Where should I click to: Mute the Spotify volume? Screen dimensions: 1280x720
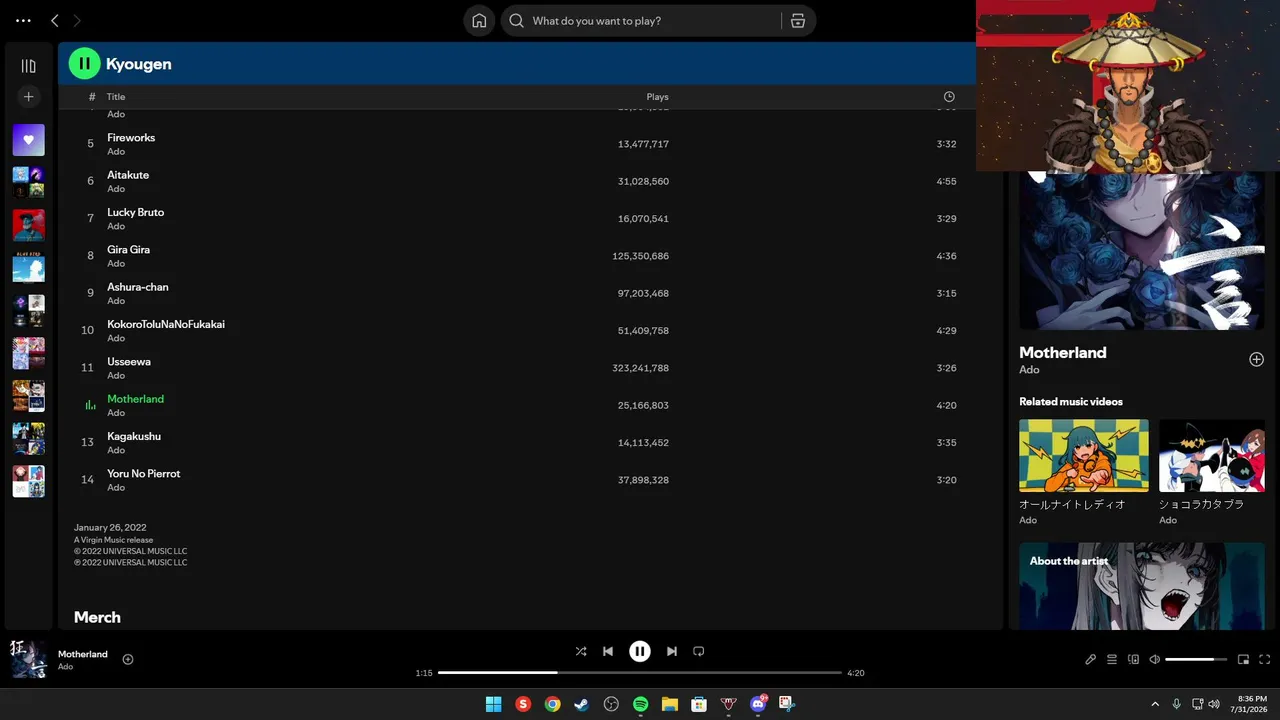click(1155, 660)
